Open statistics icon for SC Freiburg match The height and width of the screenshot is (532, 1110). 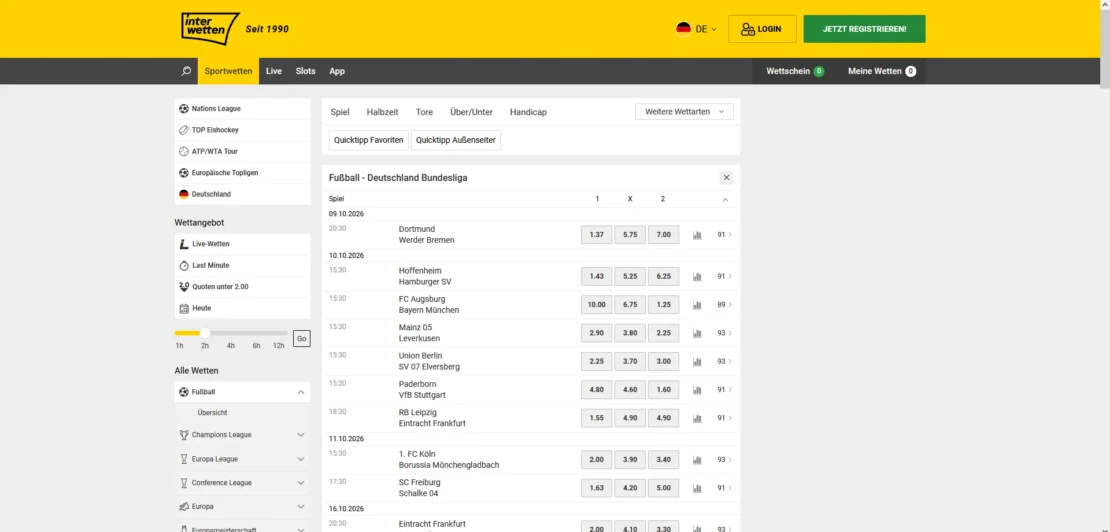click(x=697, y=488)
